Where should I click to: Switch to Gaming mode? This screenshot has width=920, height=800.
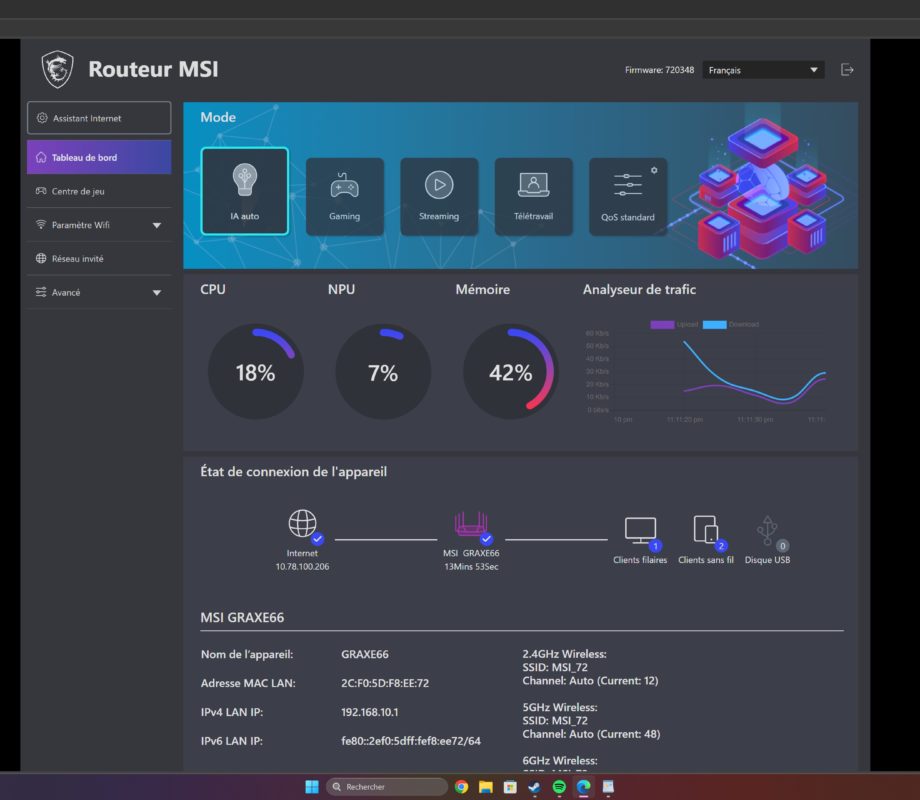tap(344, 196)
